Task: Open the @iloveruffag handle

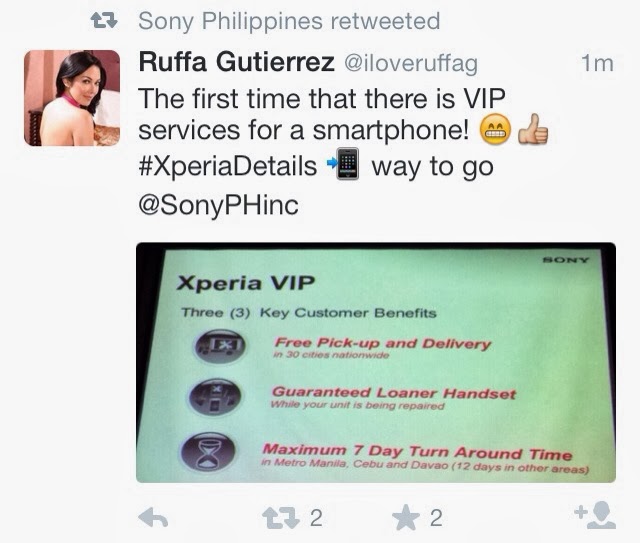Action: tap(411, 64)
